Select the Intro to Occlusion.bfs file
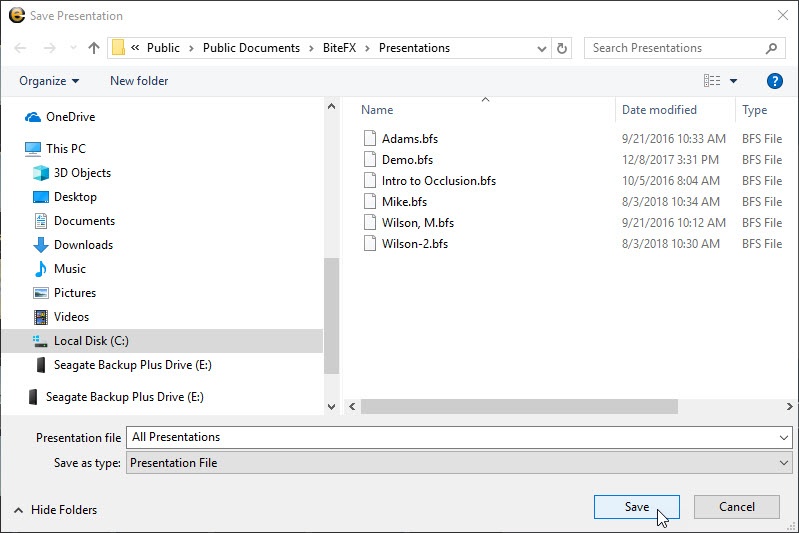The image size is (799, 533). (x=438, y=181)
